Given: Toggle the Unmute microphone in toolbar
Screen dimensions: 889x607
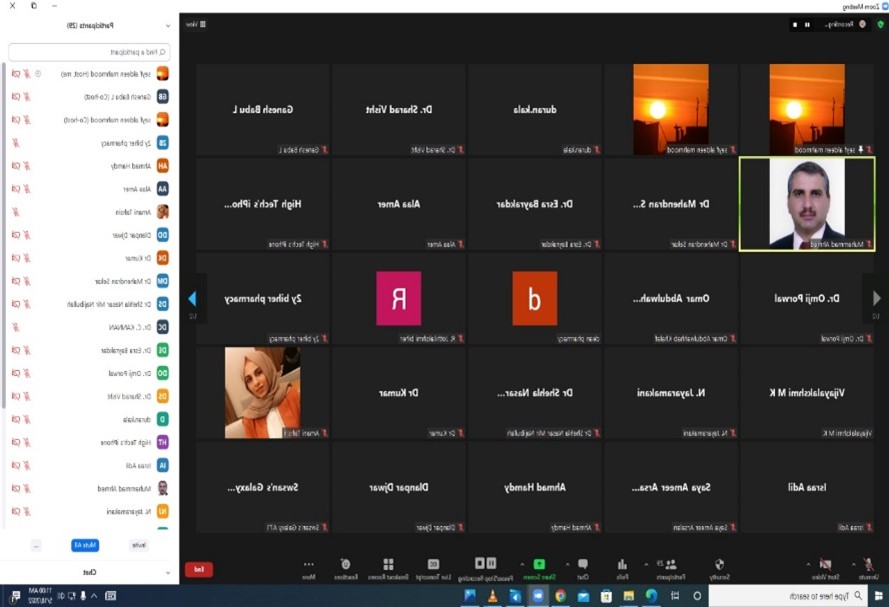Looking at the screenshot, I should pyautogui.click(x=867, y=566).
